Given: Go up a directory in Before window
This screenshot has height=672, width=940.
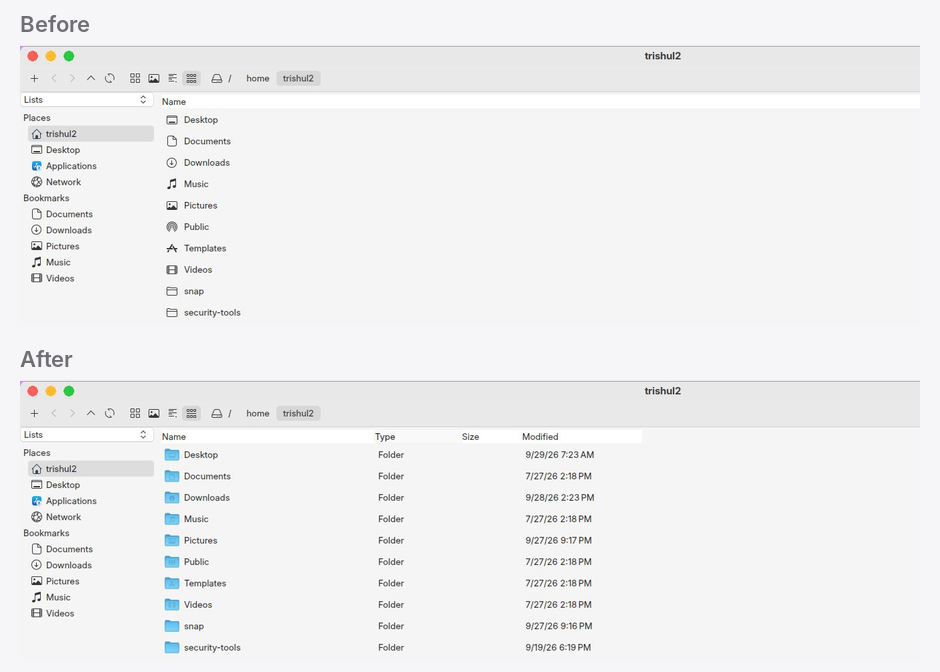Looking at the screenshot, I should [91, 79].
